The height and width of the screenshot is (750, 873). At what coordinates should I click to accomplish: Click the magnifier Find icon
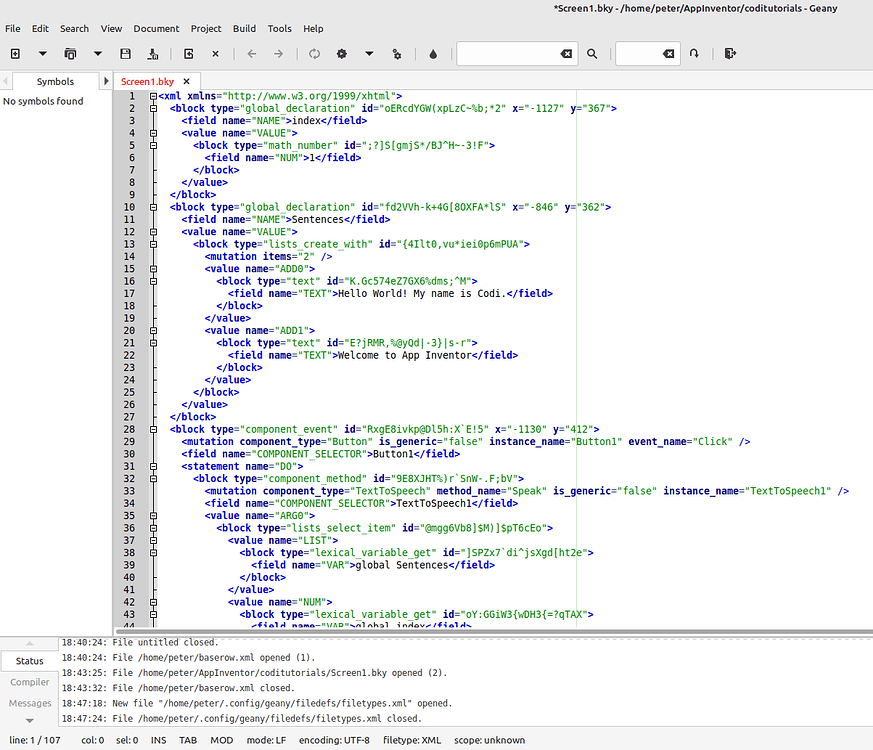tap(592, 53)
